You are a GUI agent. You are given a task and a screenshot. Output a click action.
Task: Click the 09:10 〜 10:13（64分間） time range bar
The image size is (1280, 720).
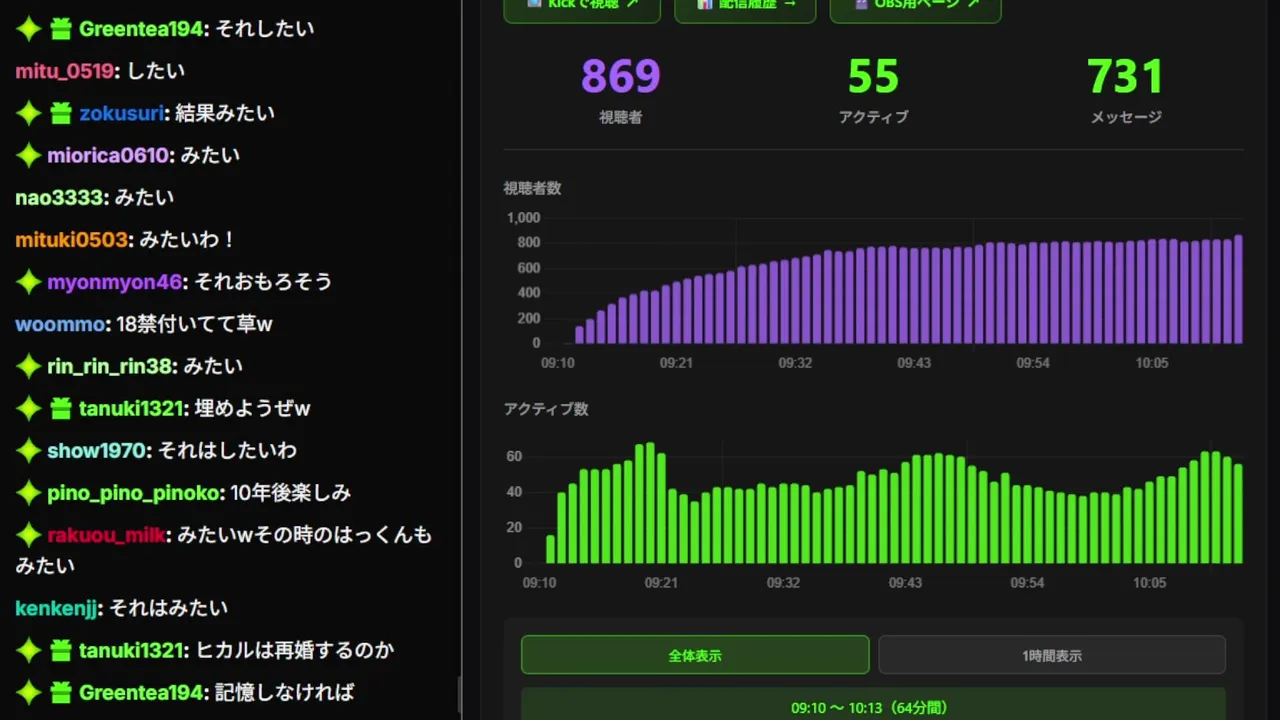(873, 704)
